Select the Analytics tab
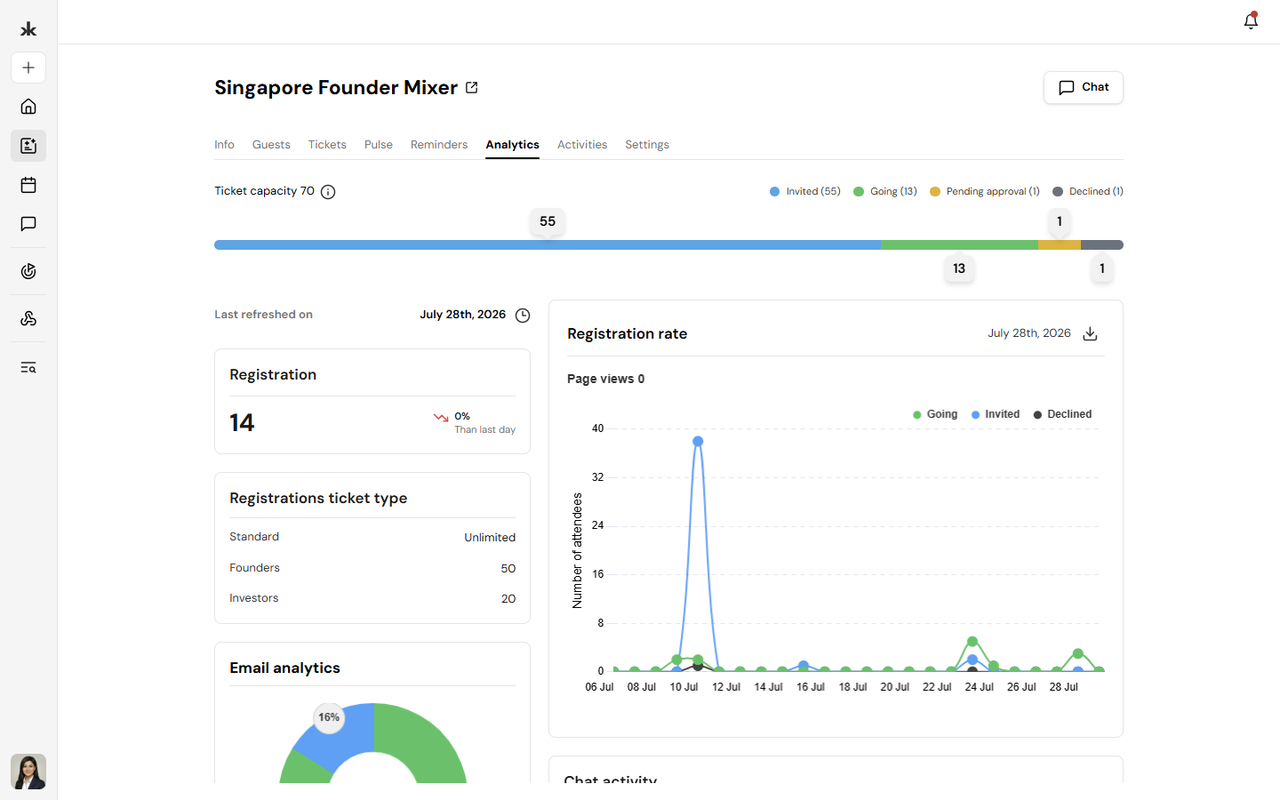The image size is (1280, 800). 512,145
